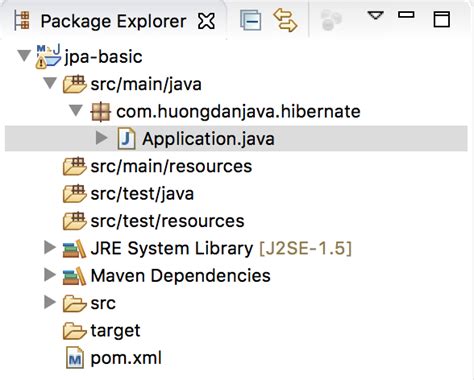Click the src/test/resources folder icon

(75, 221)
